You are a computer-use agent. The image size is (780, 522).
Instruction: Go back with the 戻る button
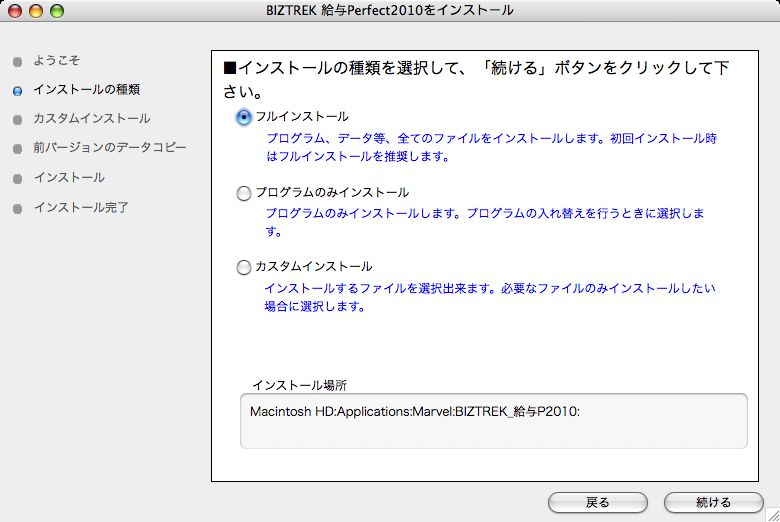pos(597,503)
